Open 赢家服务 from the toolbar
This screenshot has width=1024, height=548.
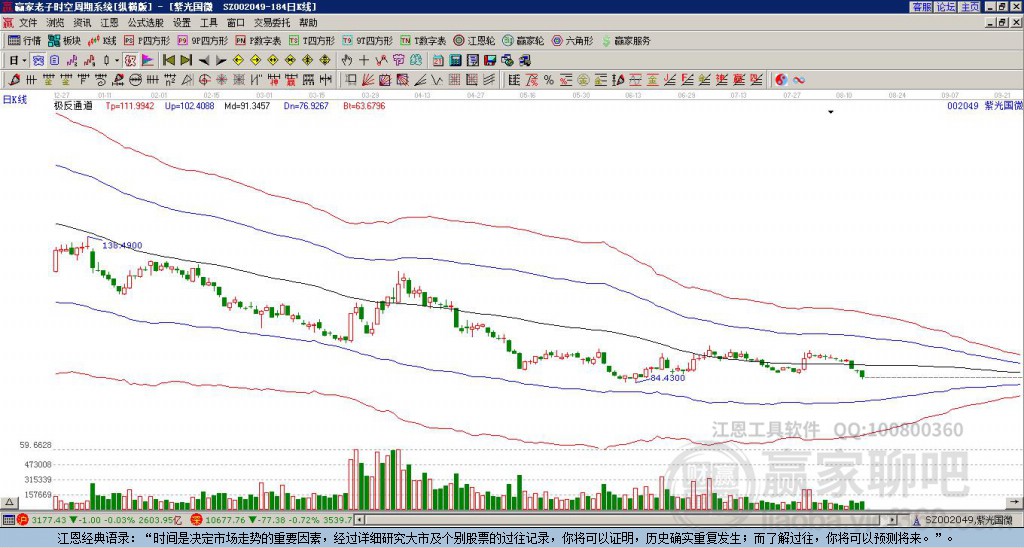click(626, 40)
